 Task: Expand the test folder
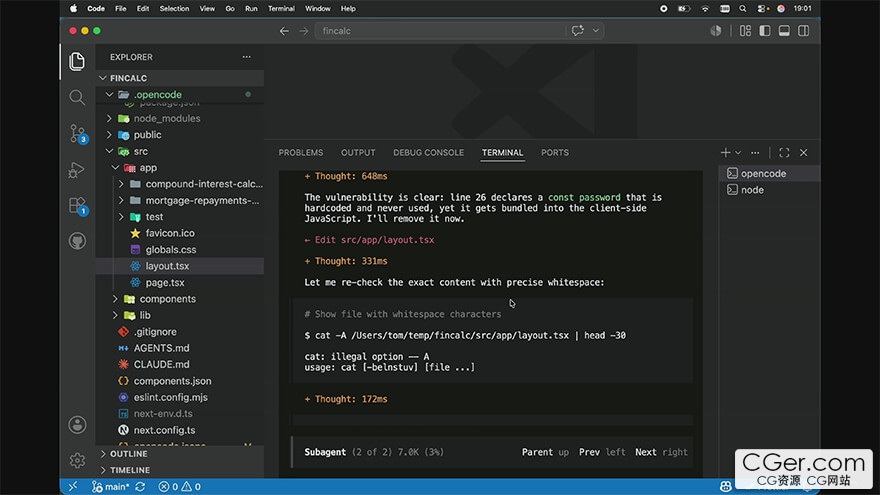click(x=180, y=217)
